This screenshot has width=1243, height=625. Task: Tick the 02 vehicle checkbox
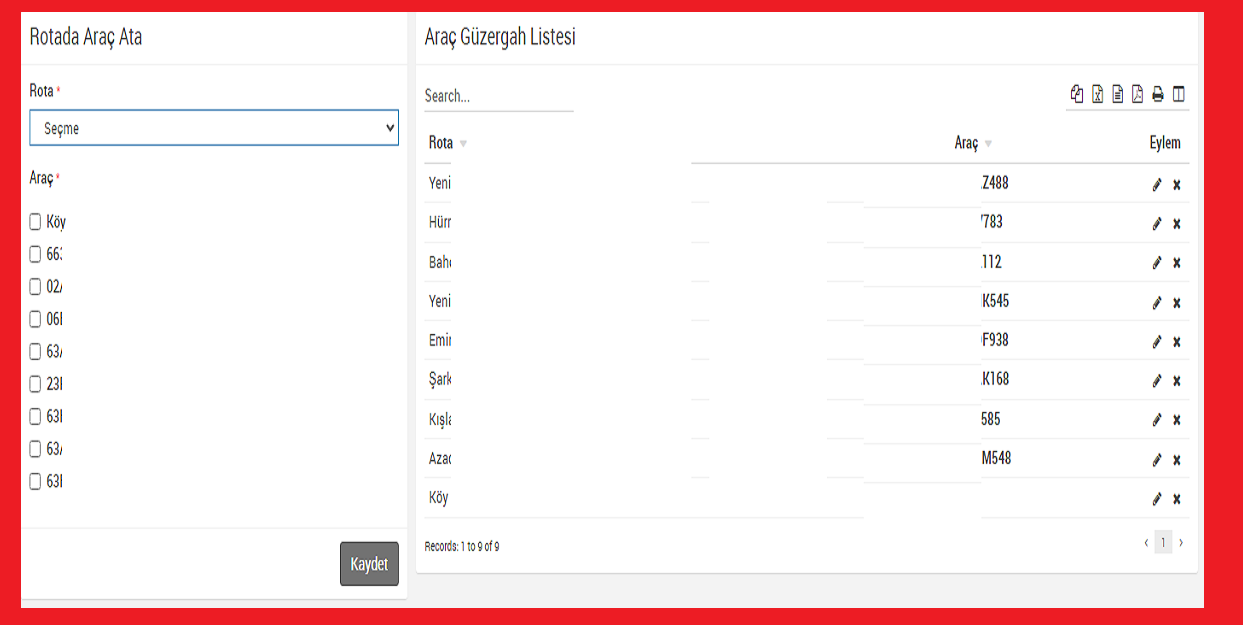pyautogui.click(x=36, y=287)
